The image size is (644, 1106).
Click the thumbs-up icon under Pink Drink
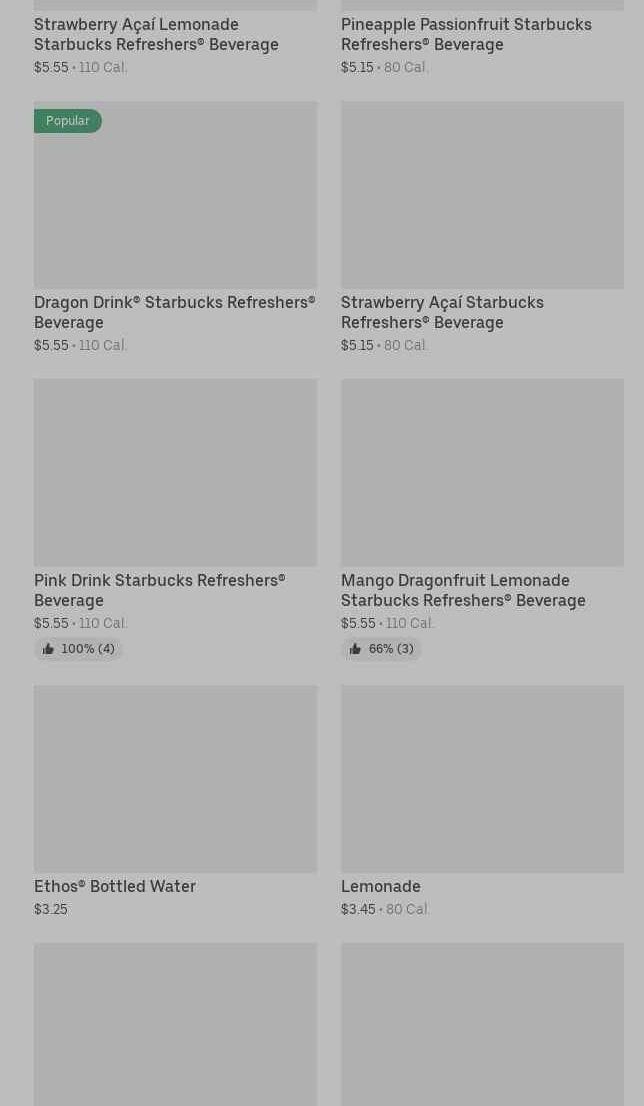48,649
